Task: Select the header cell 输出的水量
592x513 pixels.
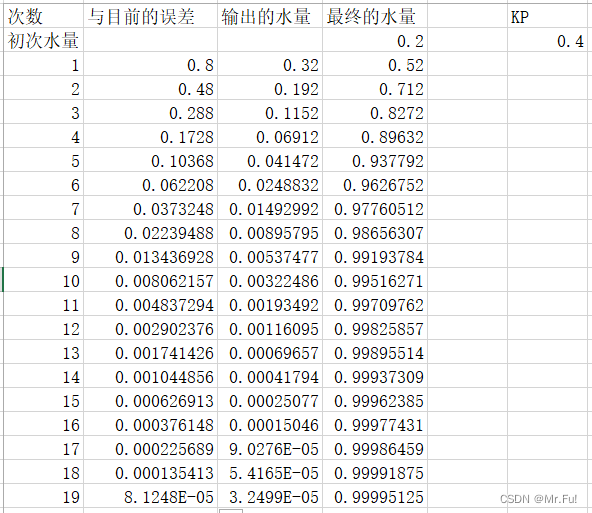Action: pos(270,16)
